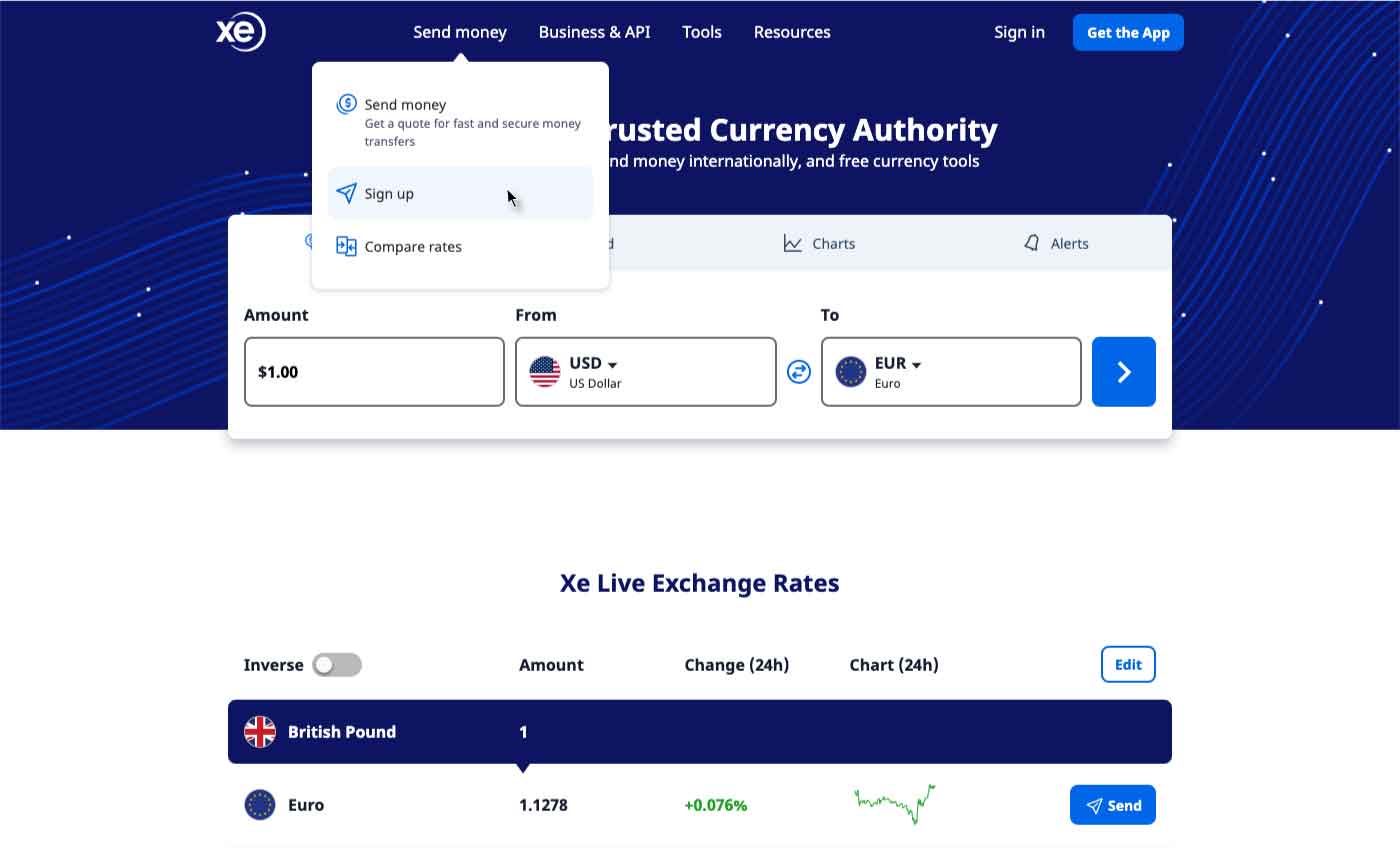The image size is (1400, 867).
Task: Click the bell icon beside Alerts
Action: (1032, 243)
